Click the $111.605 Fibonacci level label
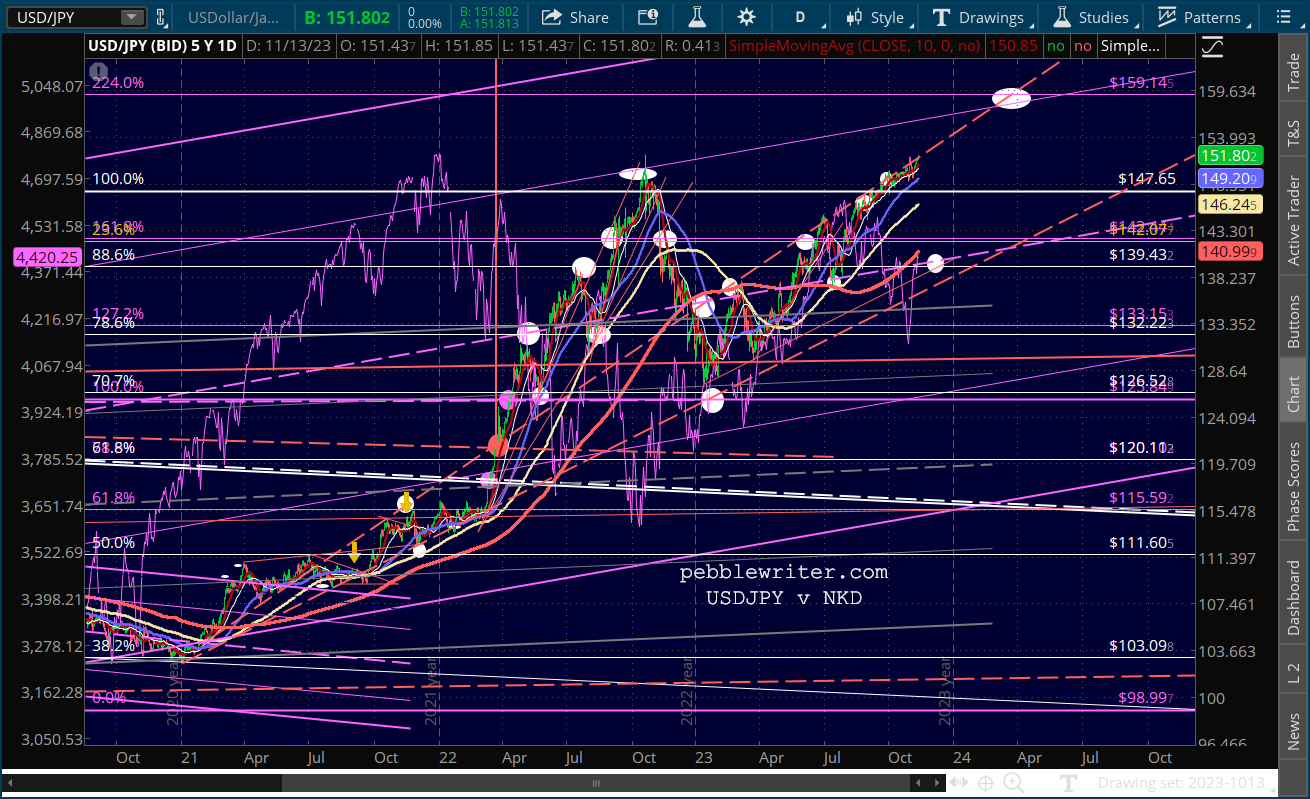Image resolution: width=1310 pixels, height=799 pixels. pyautogui.click(x=1141, y=543)
